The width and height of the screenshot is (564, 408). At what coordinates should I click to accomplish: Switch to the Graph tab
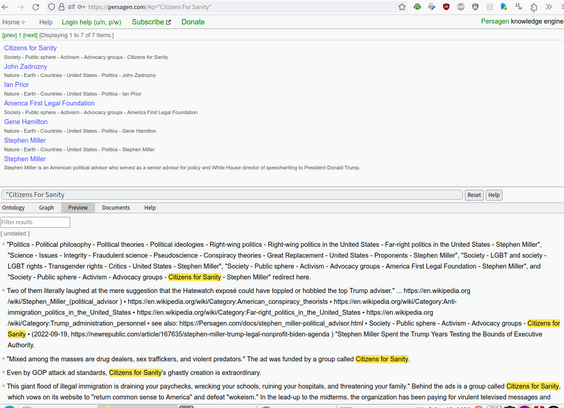click(46, 208)
